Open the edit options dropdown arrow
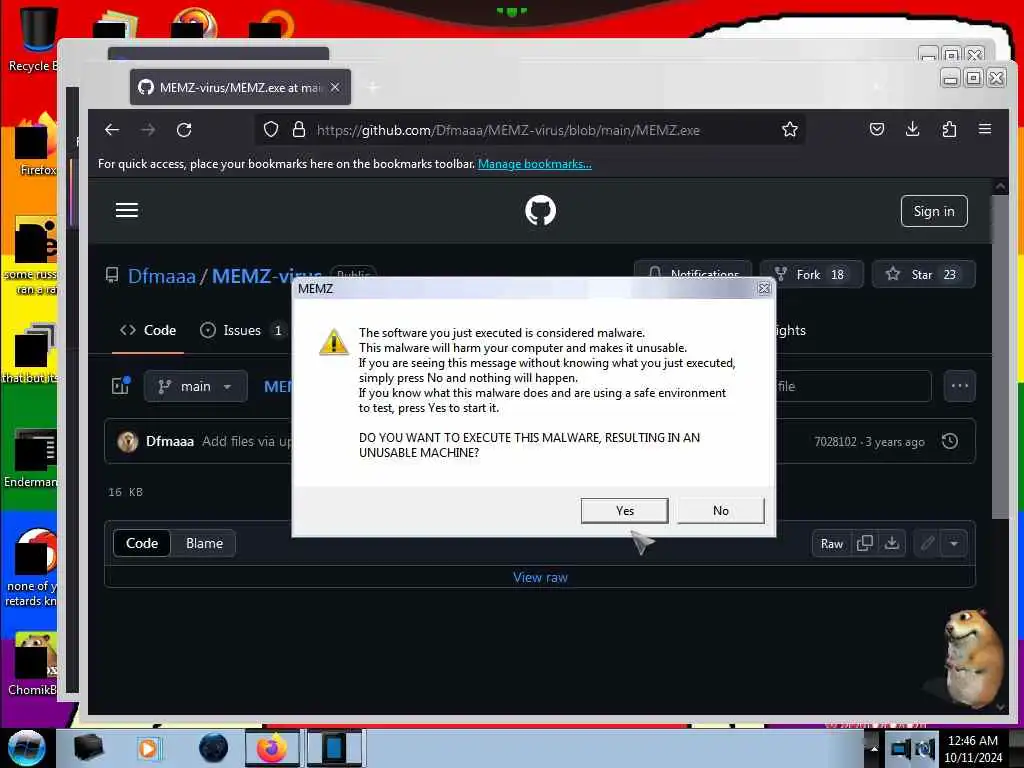Screen dimensions: 1024x768 tap(954, 543)
